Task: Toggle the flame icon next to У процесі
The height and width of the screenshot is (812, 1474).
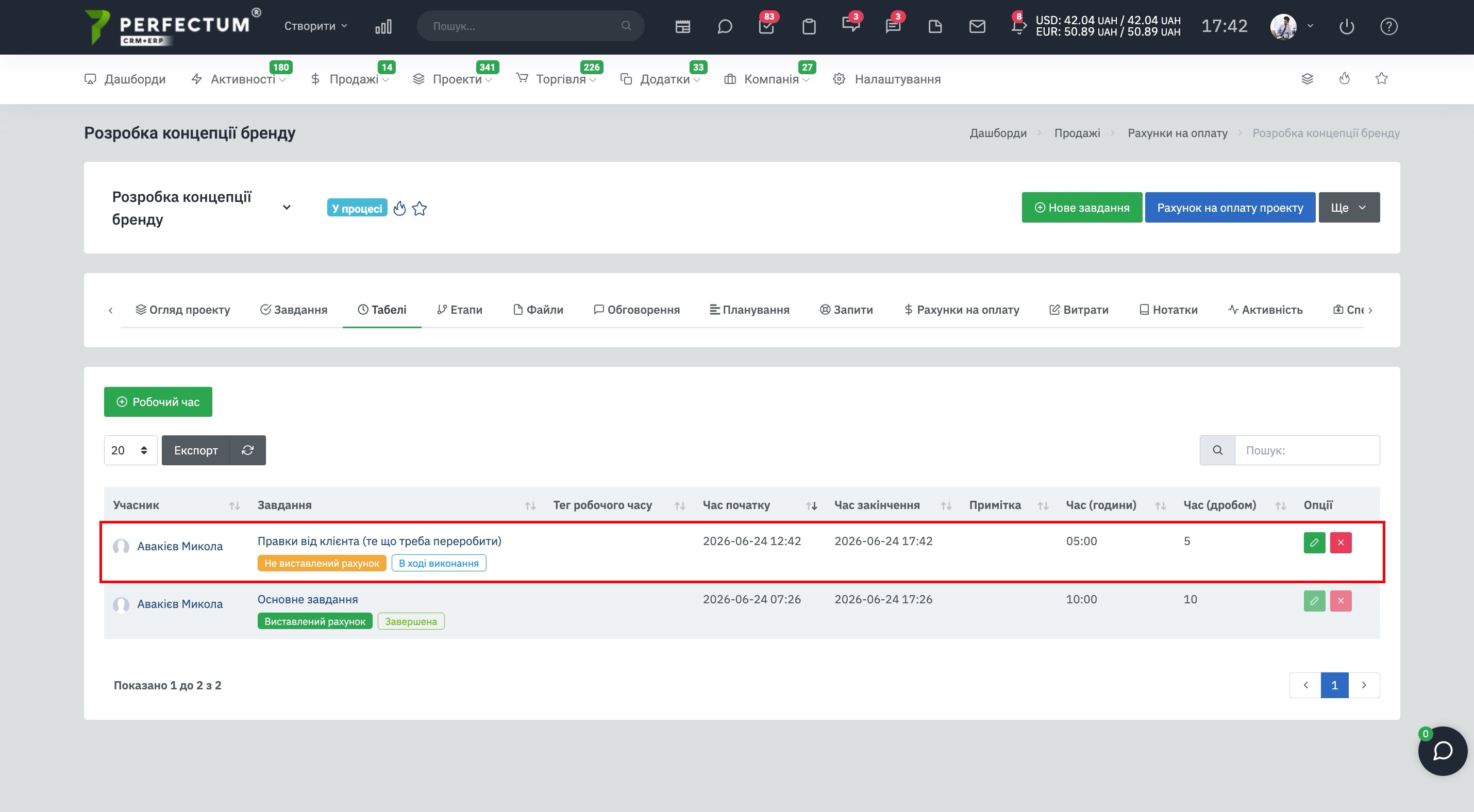Action: click(x=399, y=208)
